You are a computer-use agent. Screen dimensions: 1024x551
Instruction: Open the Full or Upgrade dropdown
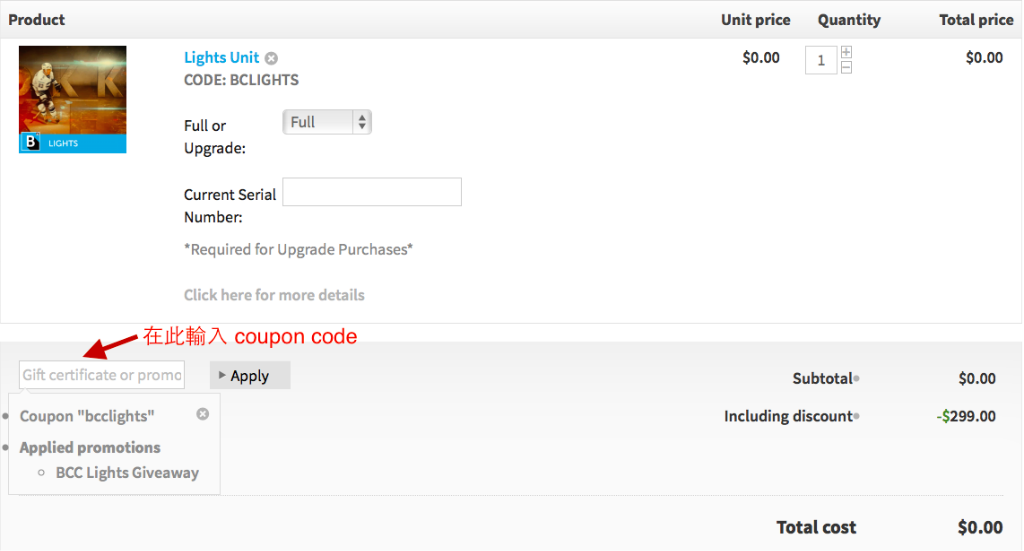[x=327, y=122]
